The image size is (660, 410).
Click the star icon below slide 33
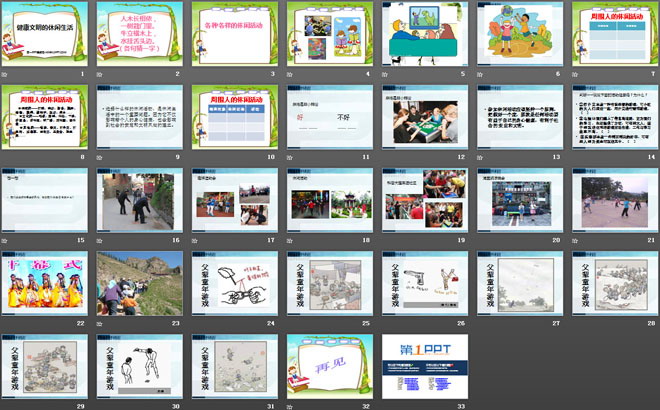tap(387, 407)
